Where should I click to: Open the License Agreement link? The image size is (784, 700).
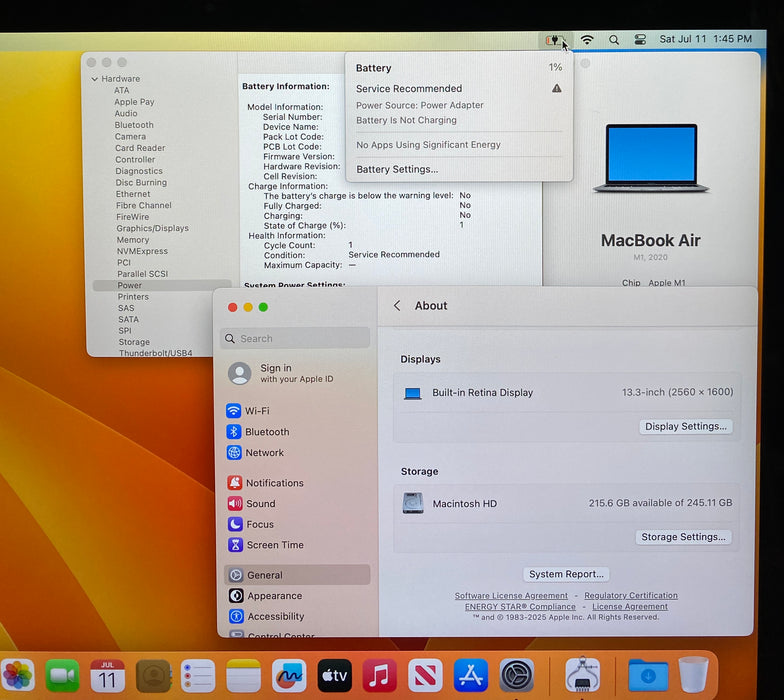point(630,606)
